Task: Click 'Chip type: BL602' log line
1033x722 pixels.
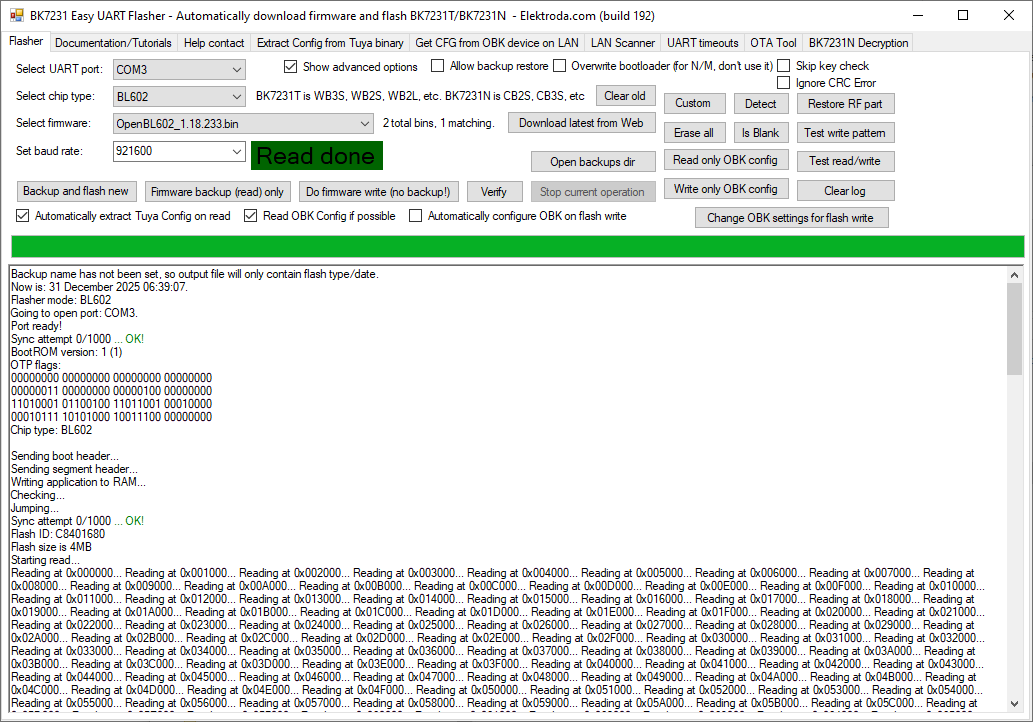Action: click(x=51, y=430)
